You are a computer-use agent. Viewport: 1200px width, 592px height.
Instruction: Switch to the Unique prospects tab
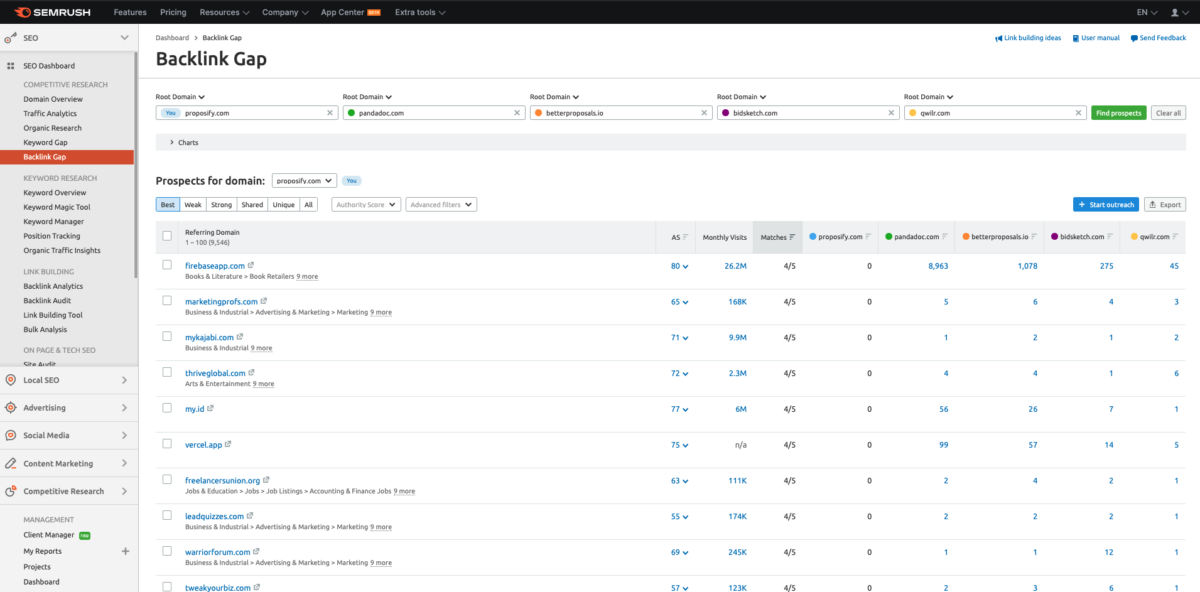coord(285,204)
